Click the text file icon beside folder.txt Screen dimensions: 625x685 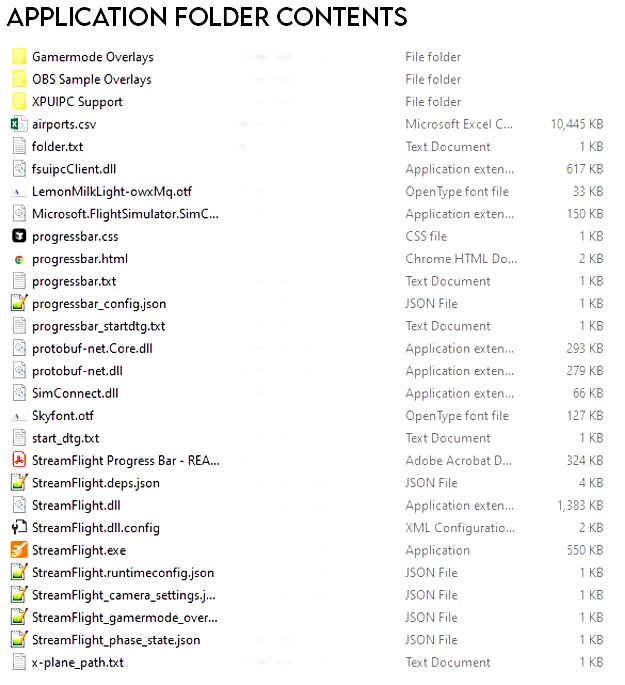pos(19,146)
